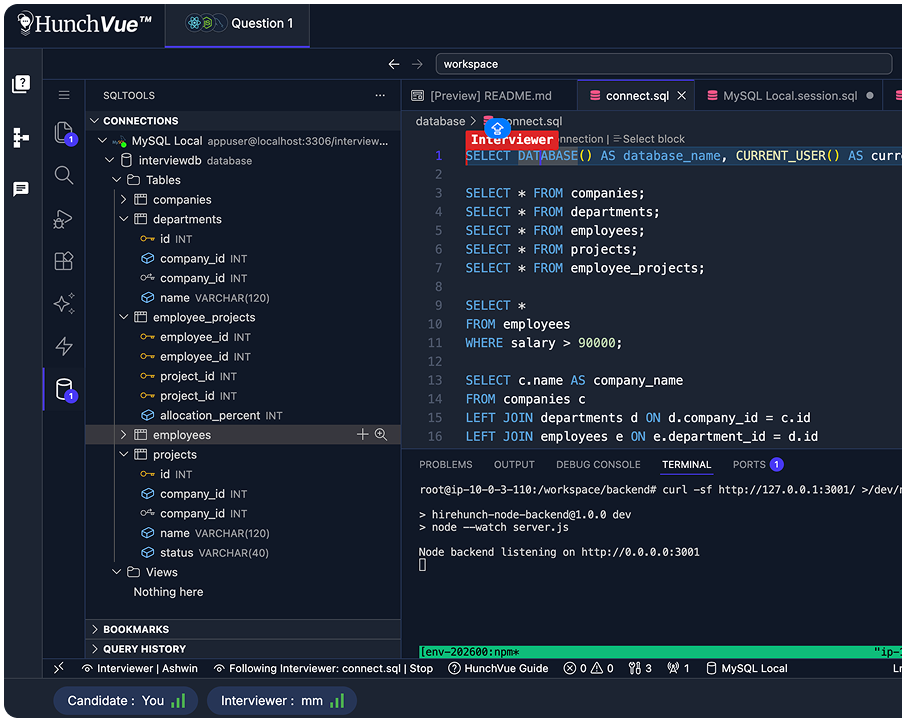Click Nothing here under Views

pyautogui.click(x=168, y=591)
